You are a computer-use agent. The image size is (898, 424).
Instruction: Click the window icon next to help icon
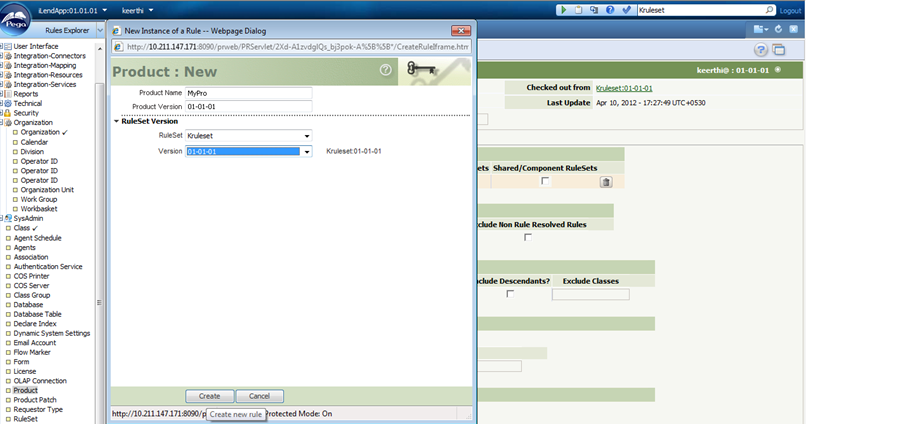(x=778, y=50)
